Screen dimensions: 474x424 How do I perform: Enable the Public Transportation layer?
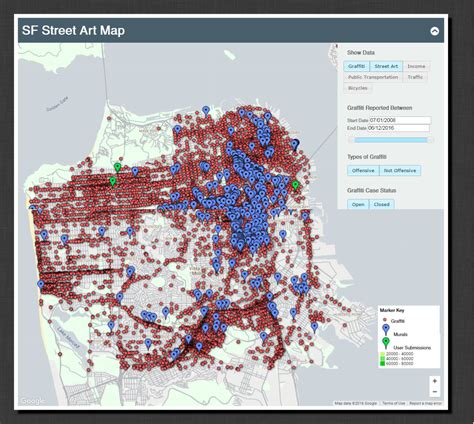(x=373, y=77)
